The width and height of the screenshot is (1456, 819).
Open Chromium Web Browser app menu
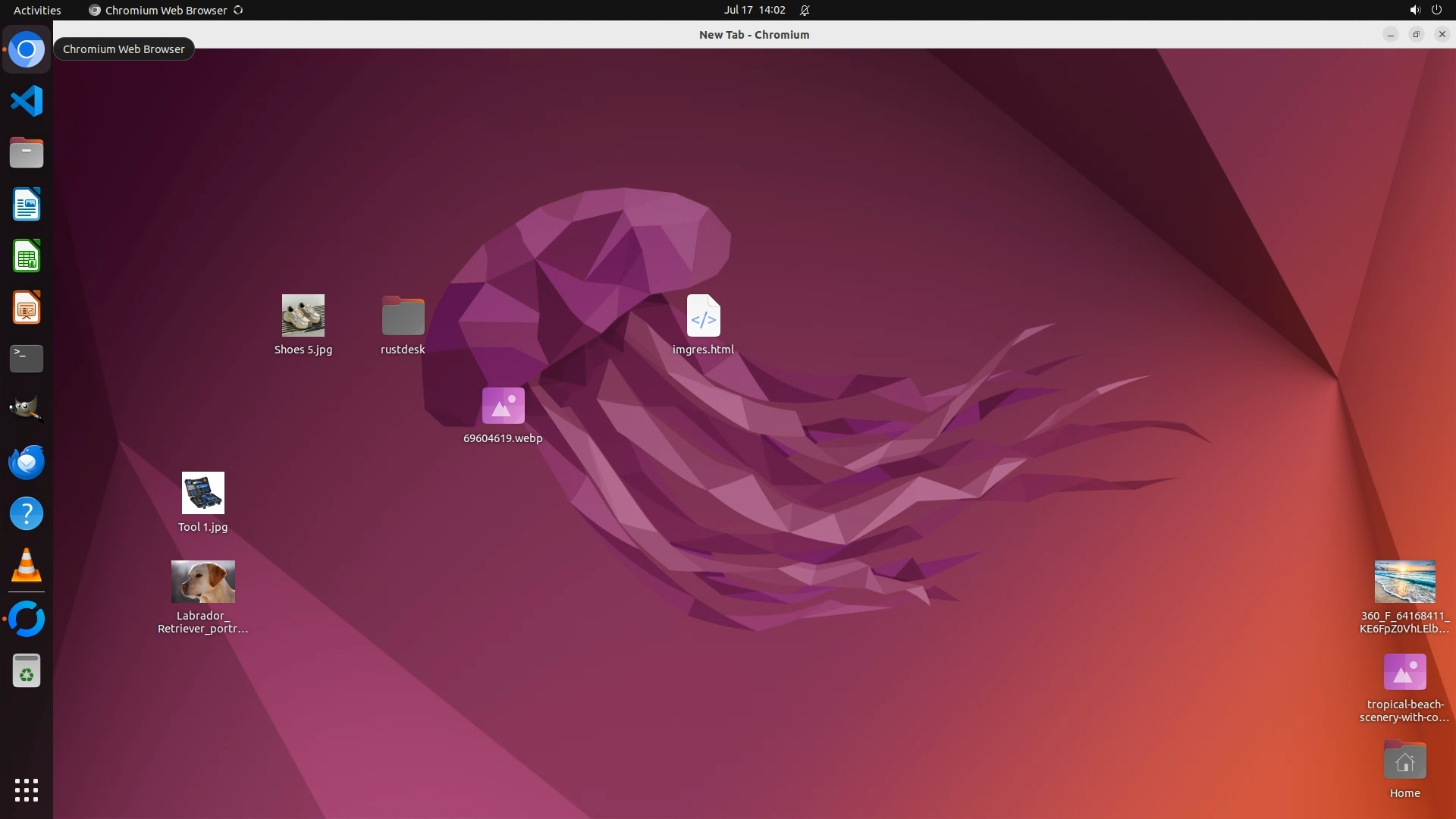click(165, 10)
